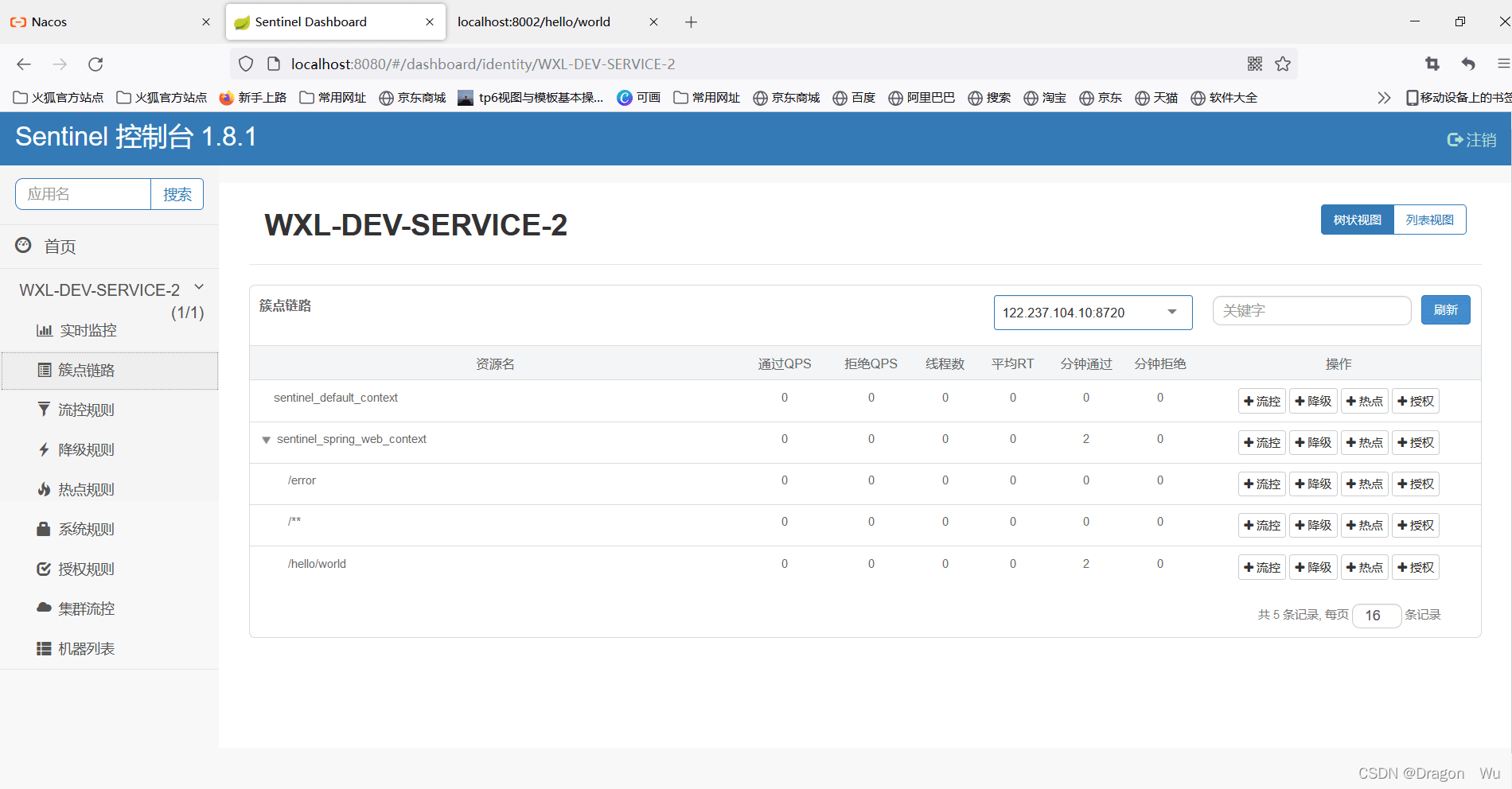Open tp6视图与模板基本操 bookmark
1512x789 pixels.
pos(531,98)
